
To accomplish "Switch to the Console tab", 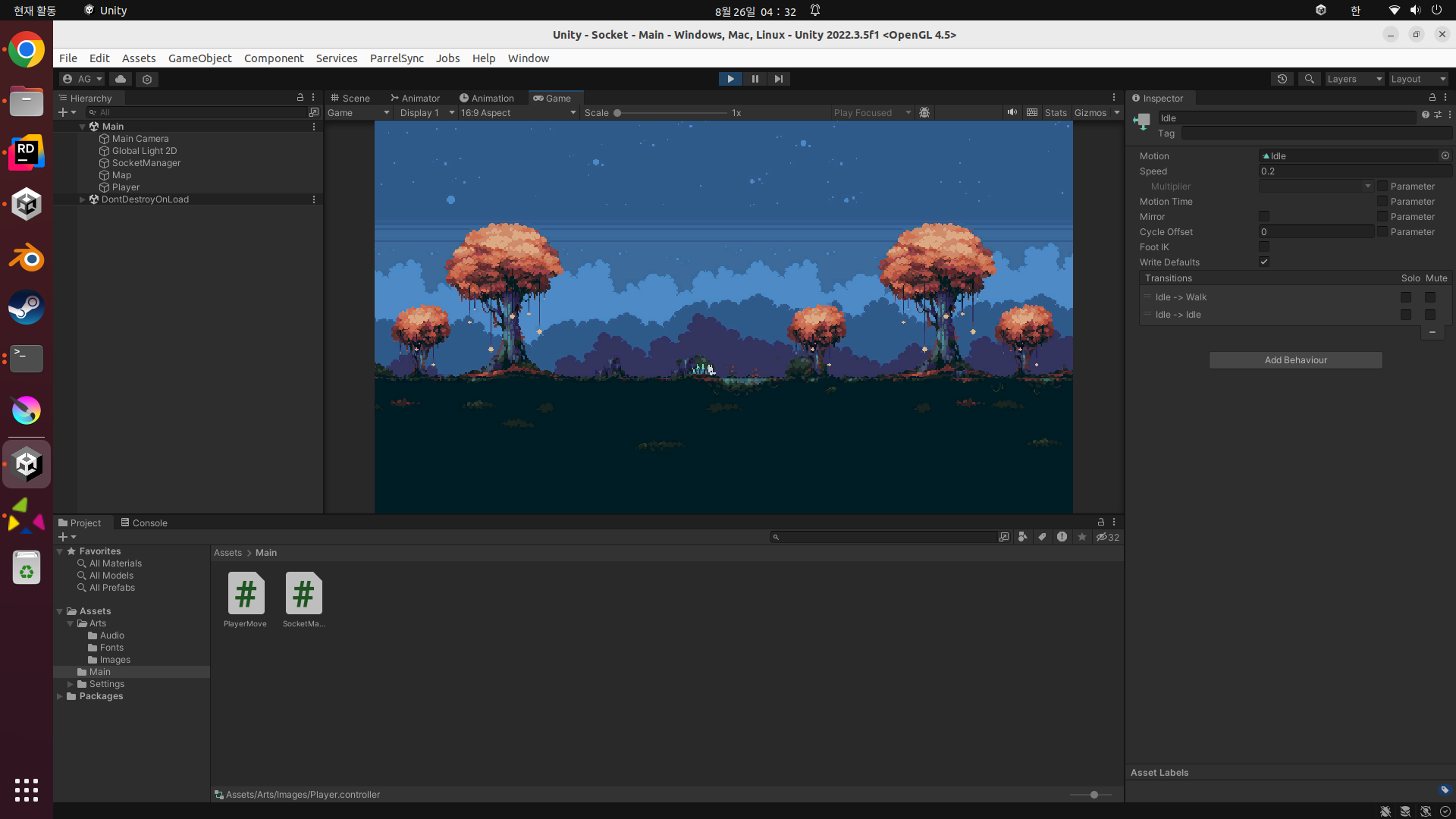I will [144, 522].
